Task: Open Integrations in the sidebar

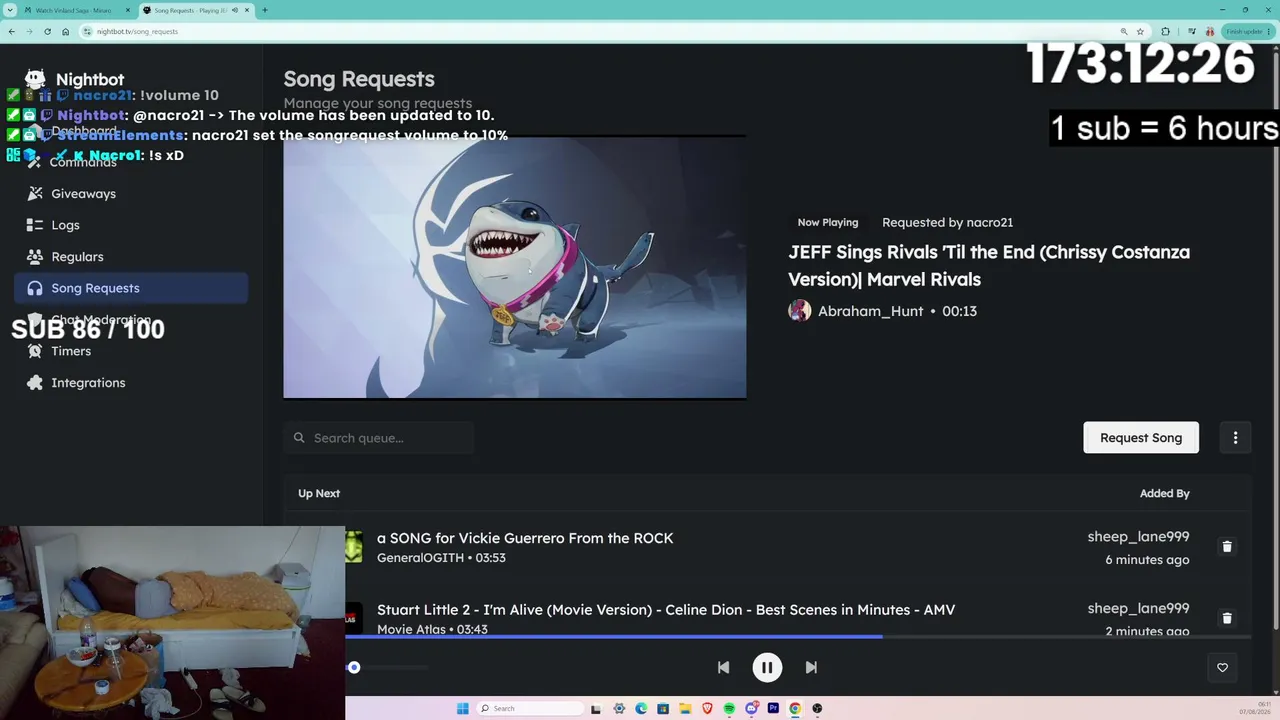Action: click(131, 382)
